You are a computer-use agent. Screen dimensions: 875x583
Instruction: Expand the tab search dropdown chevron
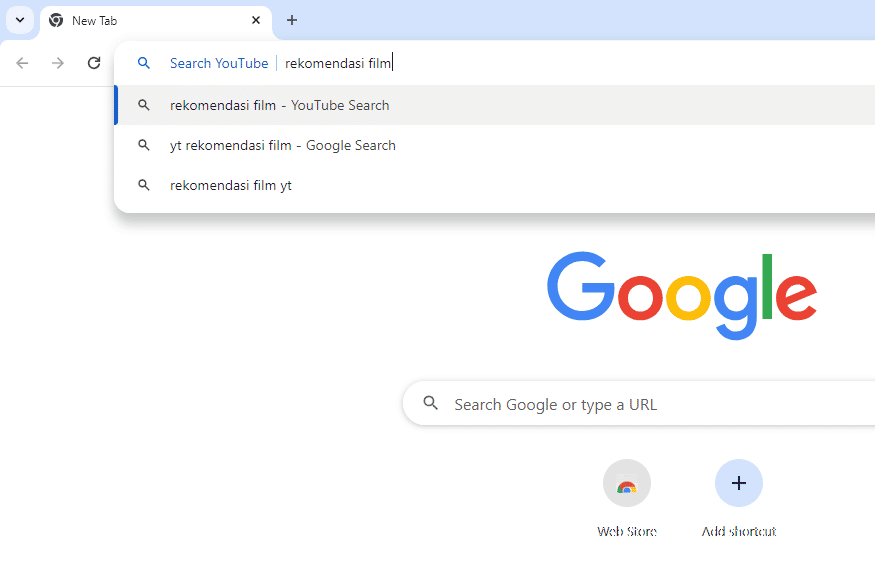[20, 21]
